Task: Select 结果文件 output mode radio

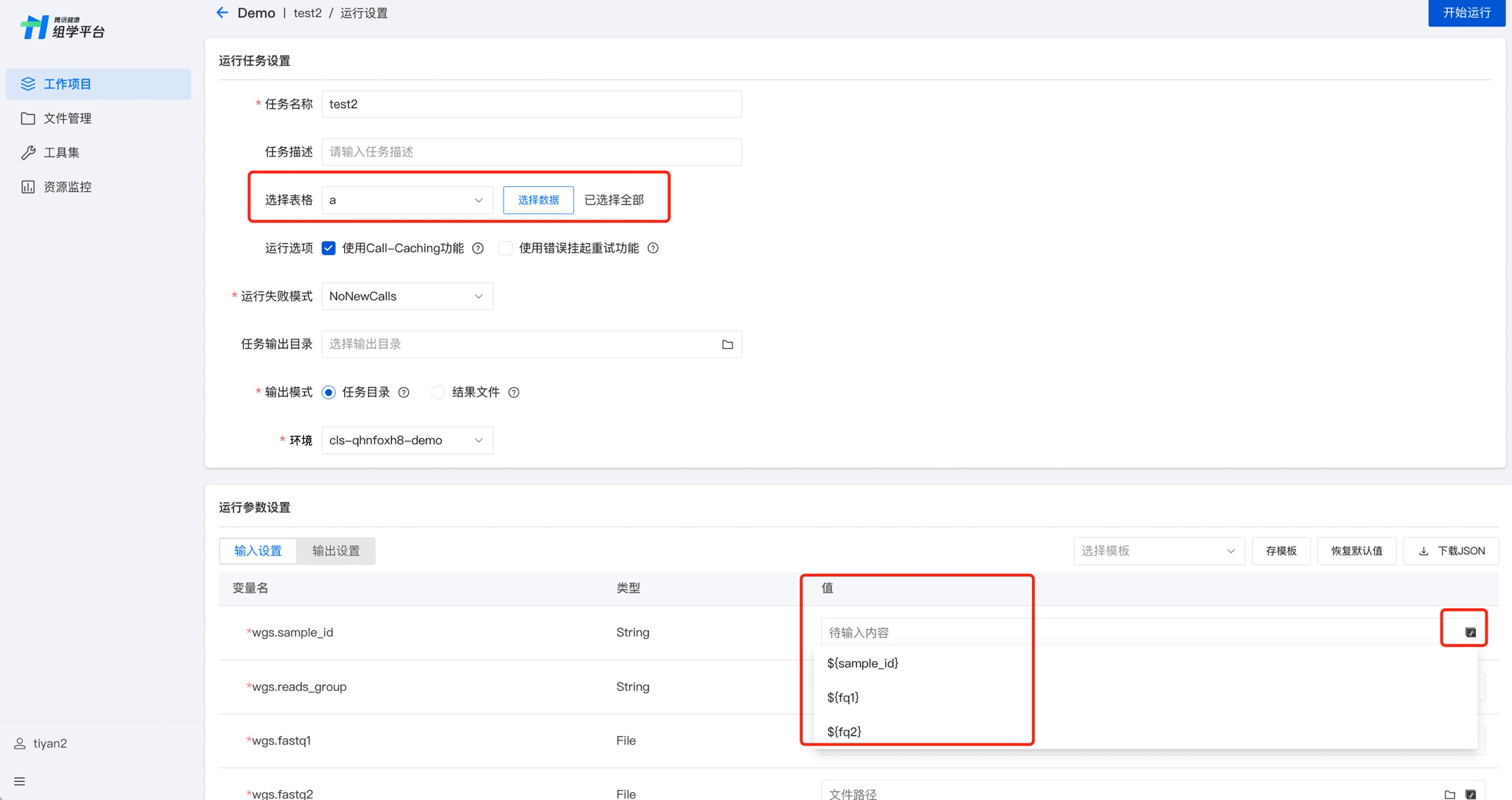Action: [x=438, y=392]
